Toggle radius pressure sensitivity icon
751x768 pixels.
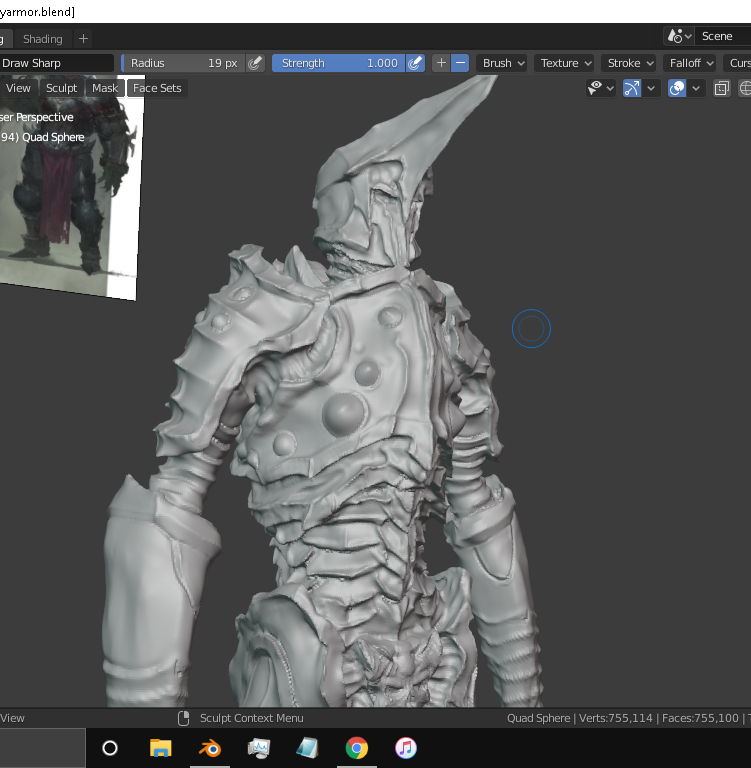pos(255,63)
